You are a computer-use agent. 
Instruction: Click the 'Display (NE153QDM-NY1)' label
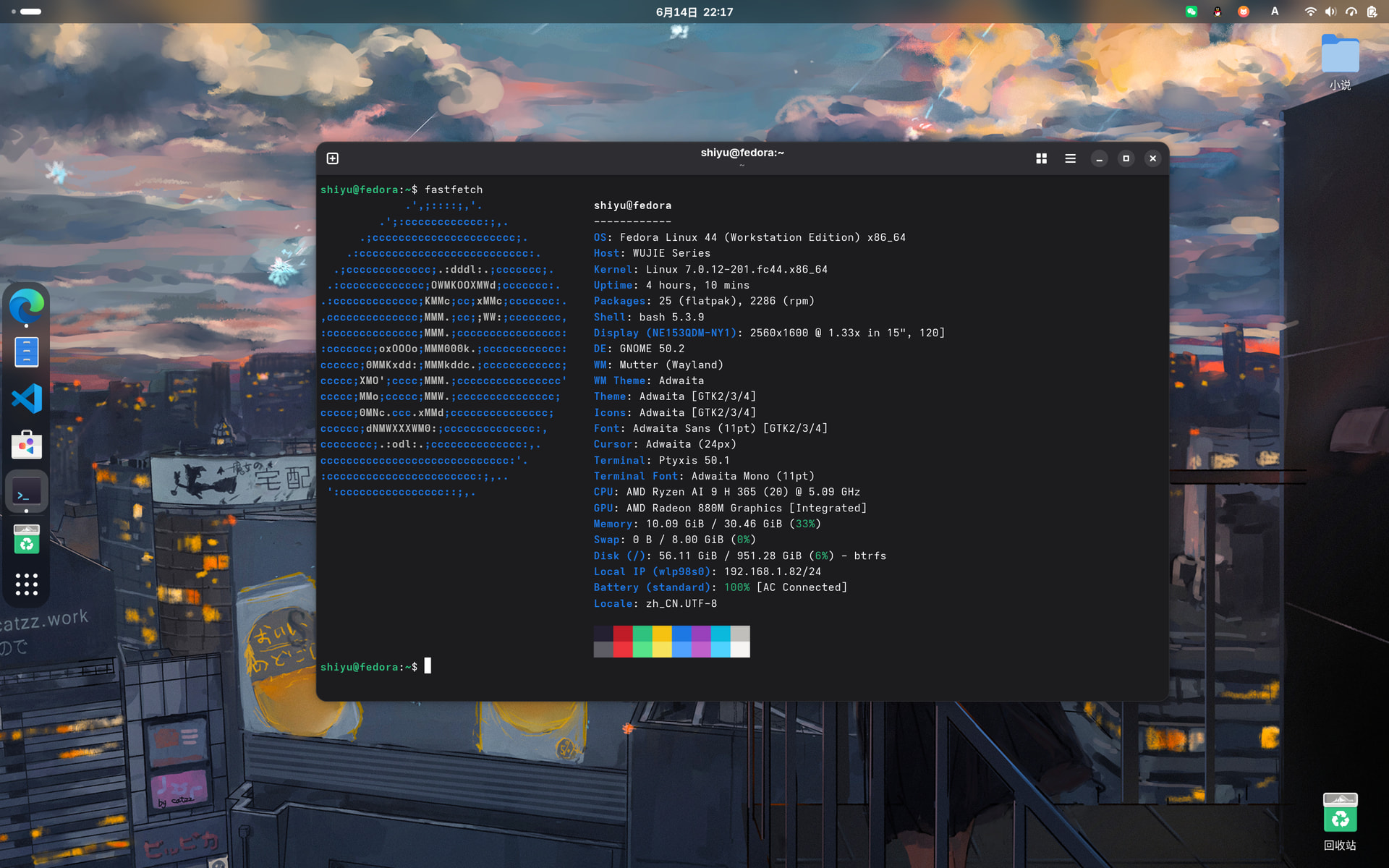coord(665,333)
